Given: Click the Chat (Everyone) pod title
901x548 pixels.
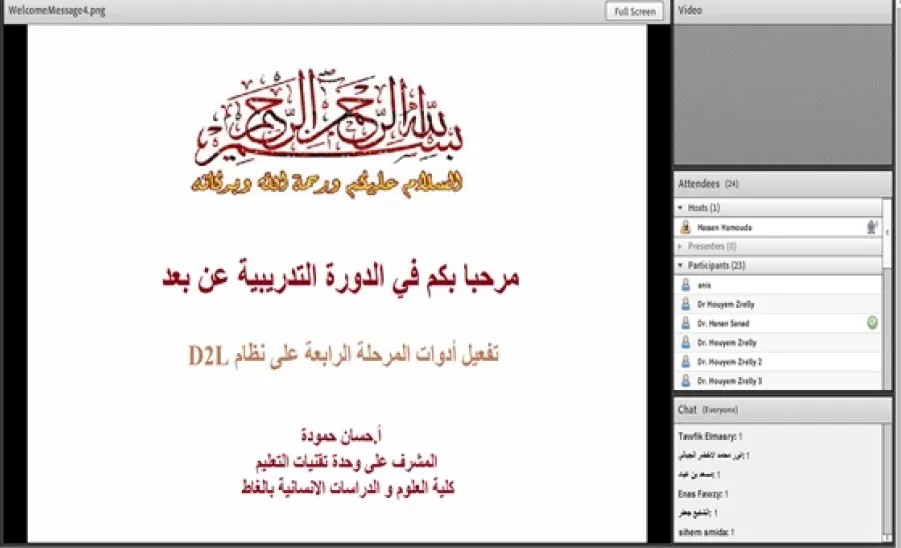Looking at the screenshot, I should [707, 410].
